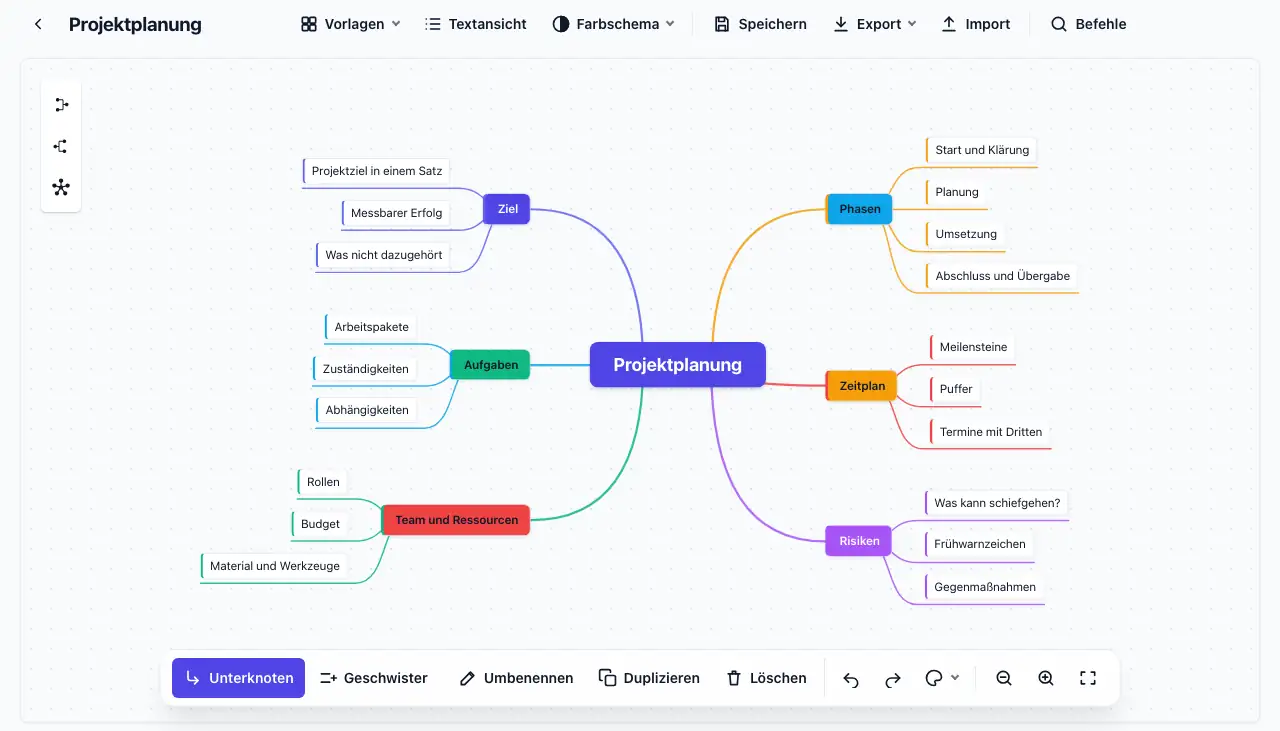Select the radial layout icon

tap(61, 188)
